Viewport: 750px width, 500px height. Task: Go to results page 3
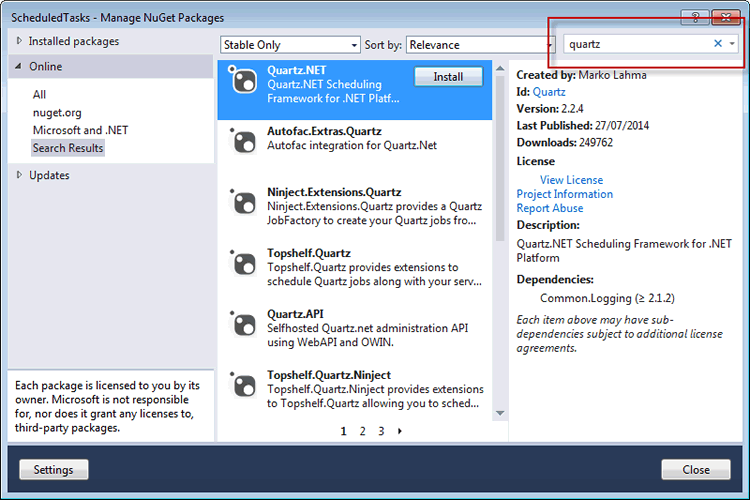click(381, 431)
